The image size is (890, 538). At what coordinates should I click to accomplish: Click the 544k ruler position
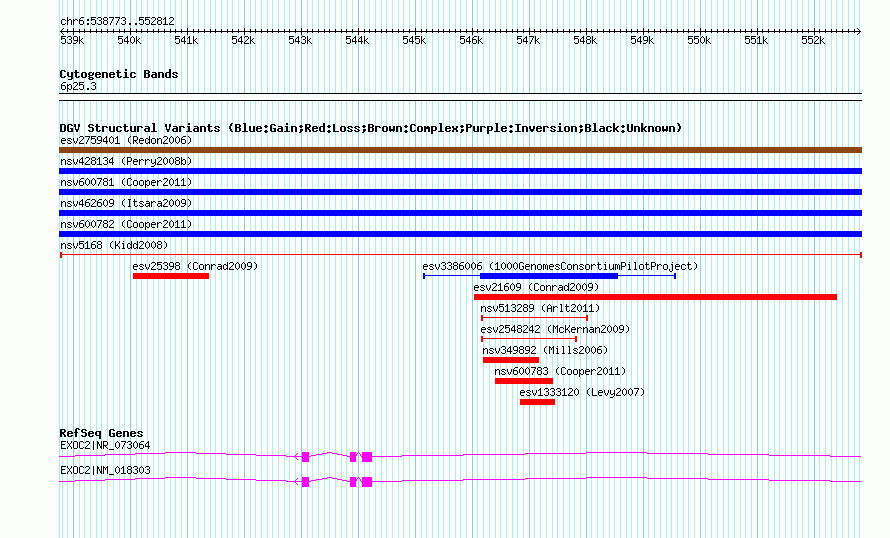pos(357,40)
